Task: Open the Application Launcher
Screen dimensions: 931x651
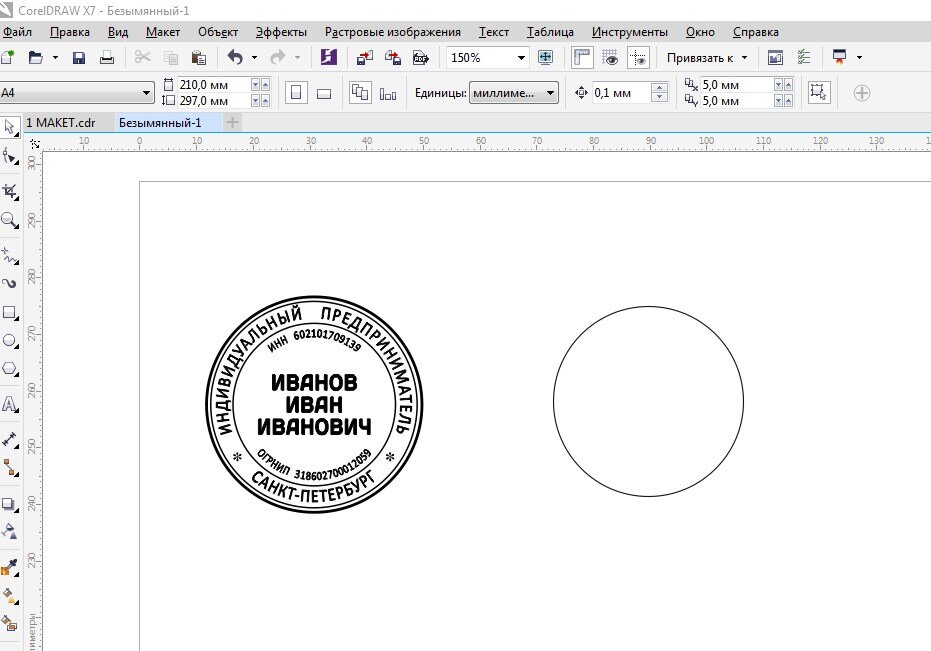Action: [x=839, y=58]
